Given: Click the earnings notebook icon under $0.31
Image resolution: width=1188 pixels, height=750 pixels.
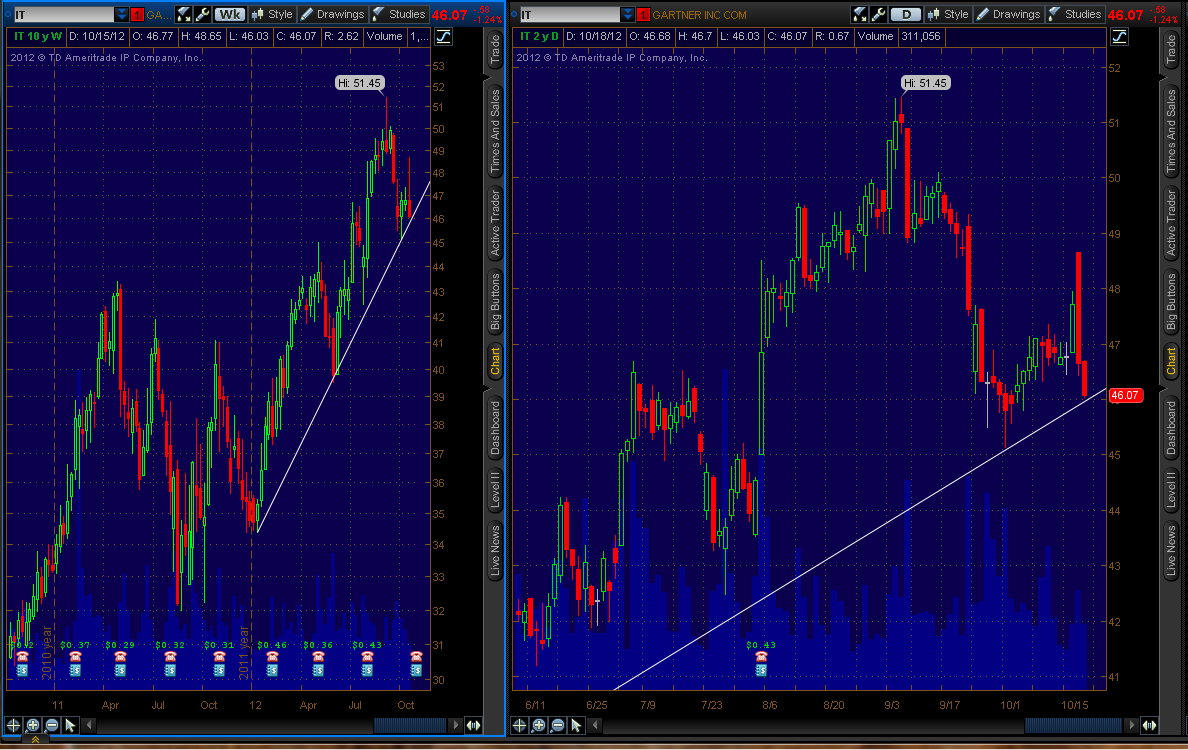Looking at the screenshot, I should point(219,670).
